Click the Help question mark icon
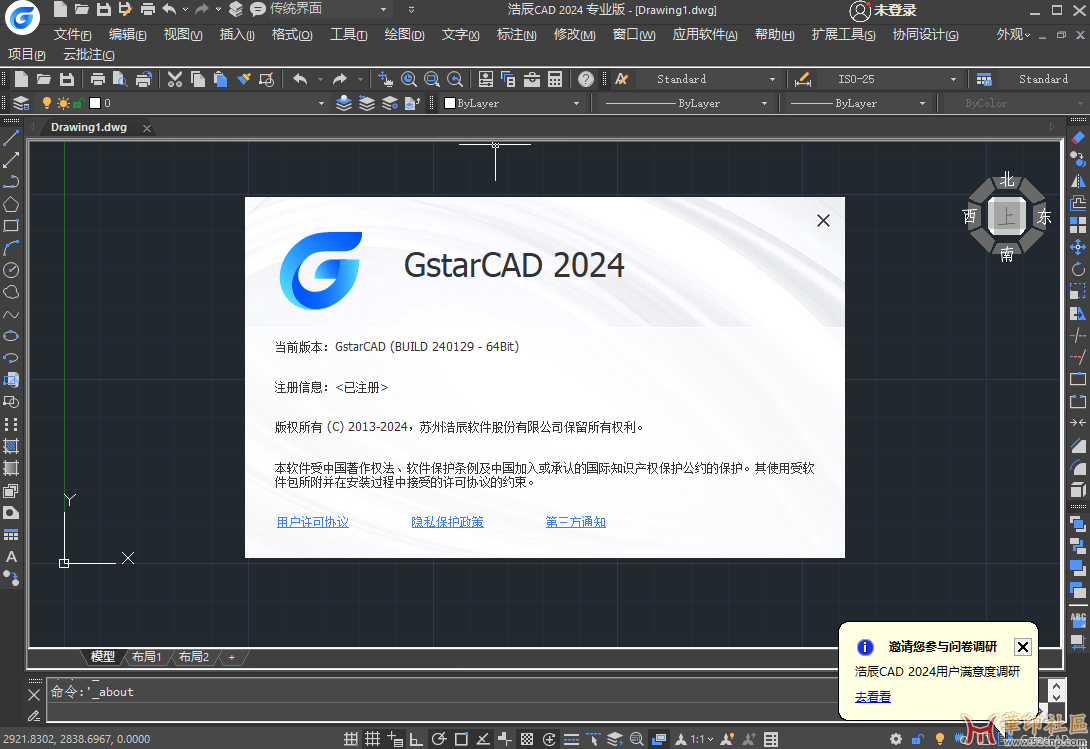The width and height of the screenshot is (1090, 749). click(586, 79)
